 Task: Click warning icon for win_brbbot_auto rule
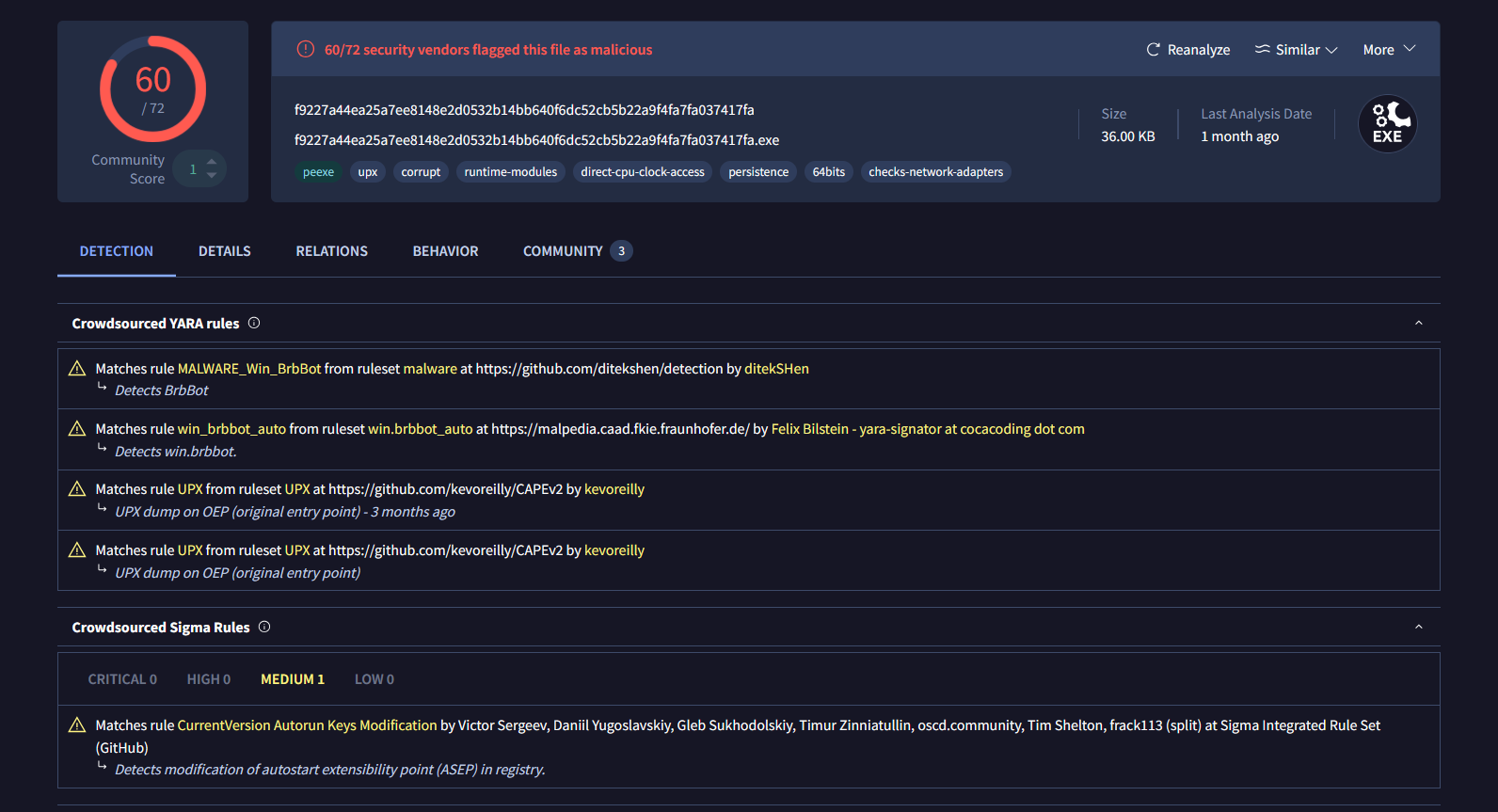[77, 429]
